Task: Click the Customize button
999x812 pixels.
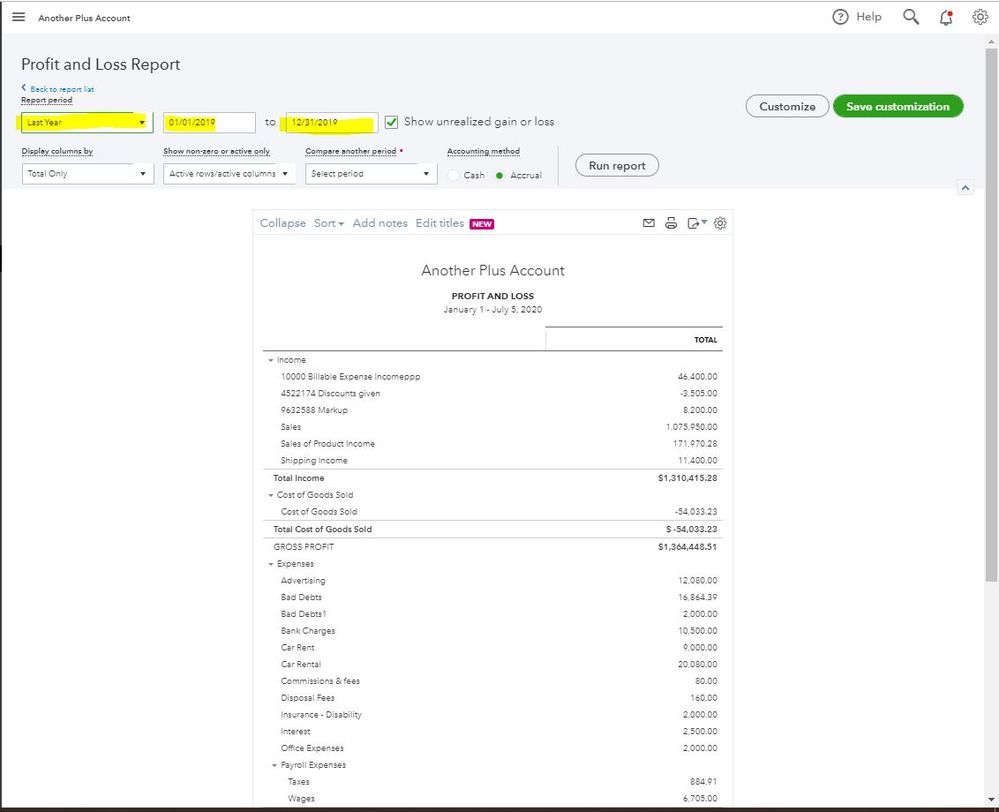Action: (x=787, y=106)
